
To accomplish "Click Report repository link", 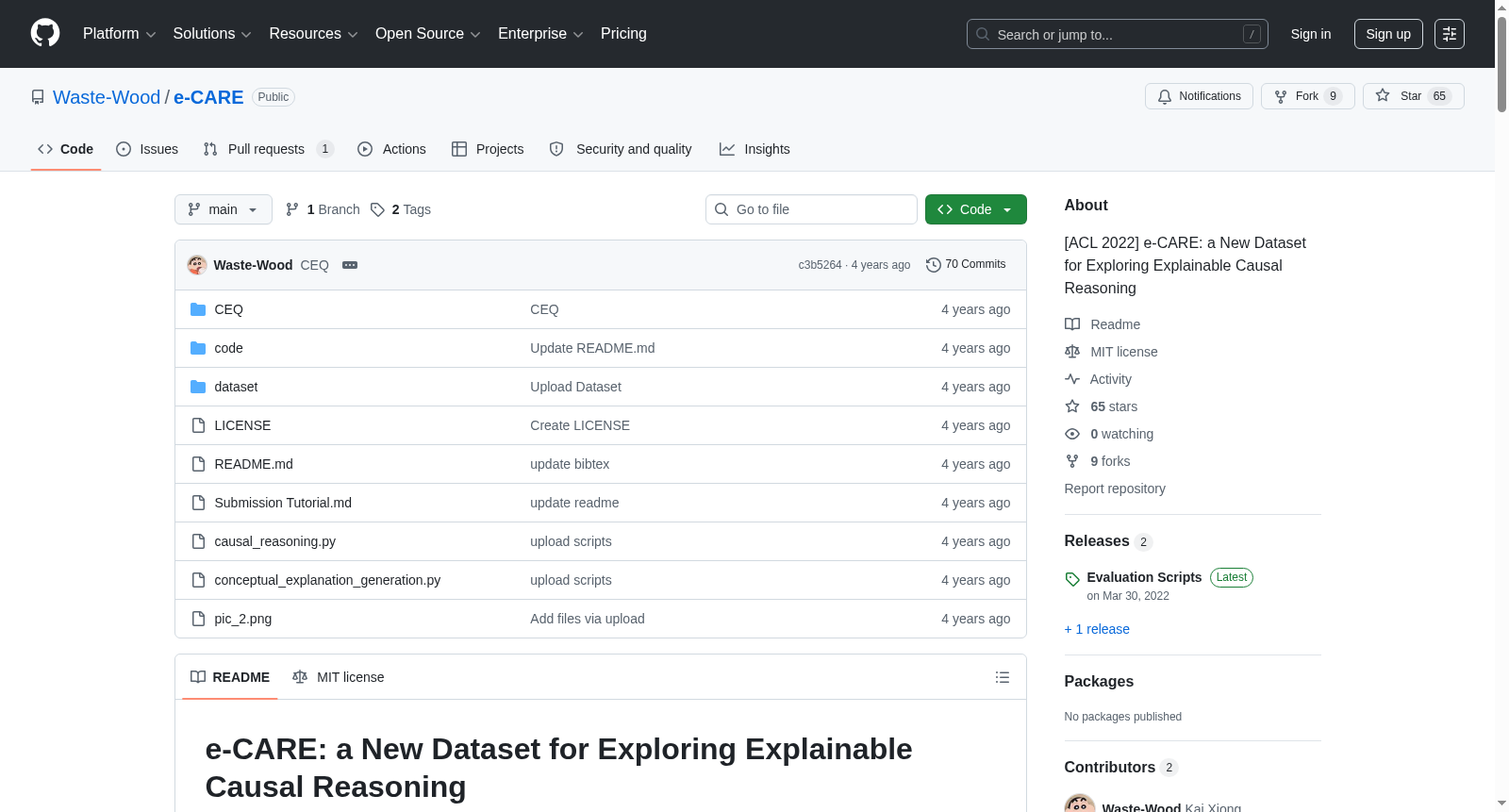I will click(1115, 489).
